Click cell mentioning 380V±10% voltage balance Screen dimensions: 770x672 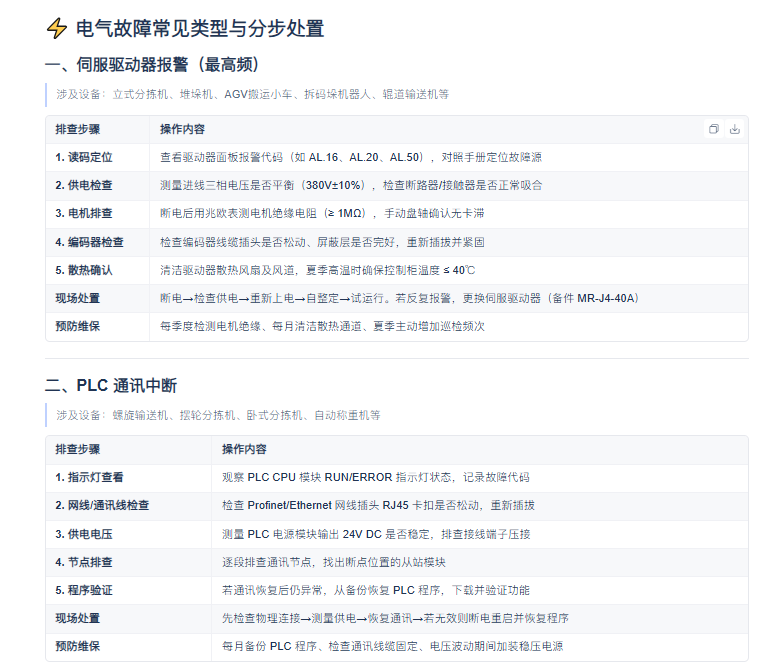(449, 185)
